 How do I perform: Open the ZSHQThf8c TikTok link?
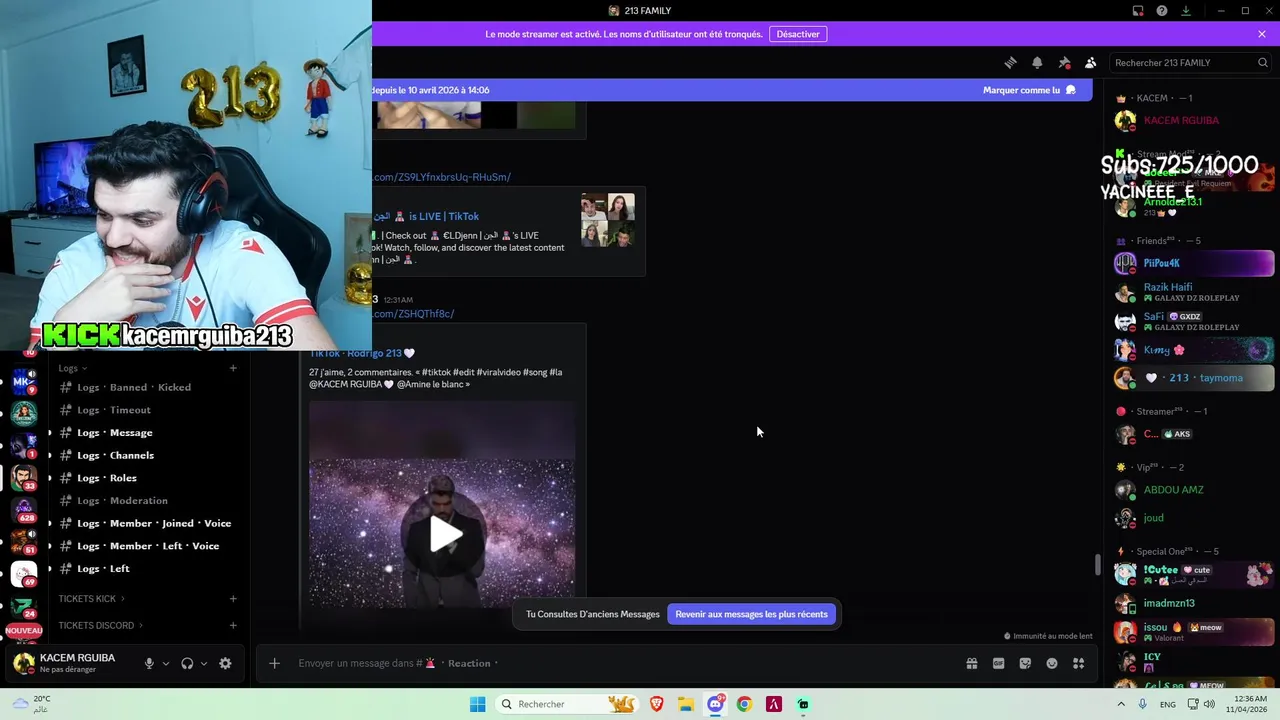click(x=411, y=314)
